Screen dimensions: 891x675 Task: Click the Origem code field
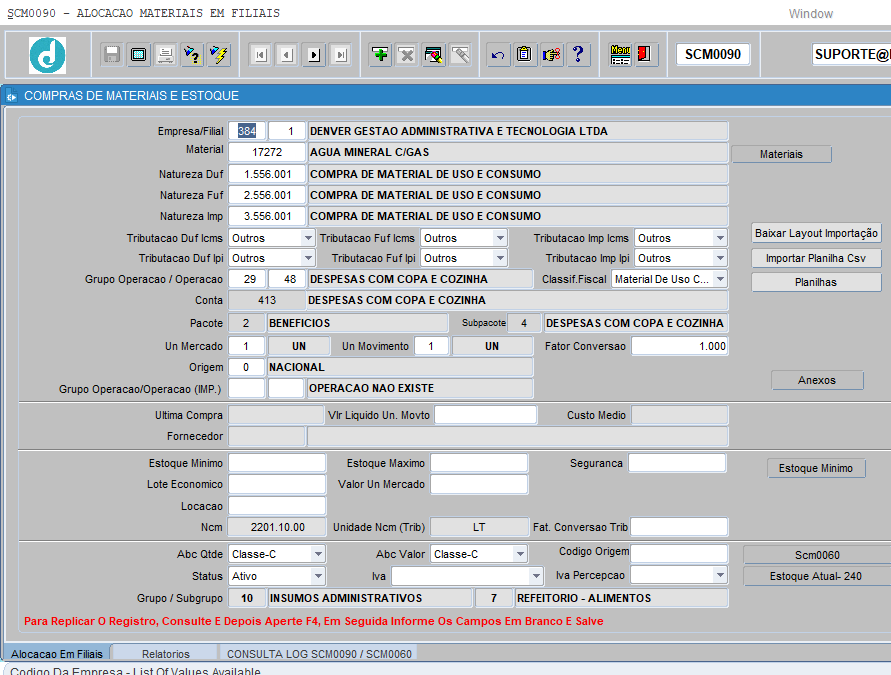click(247, 367)
